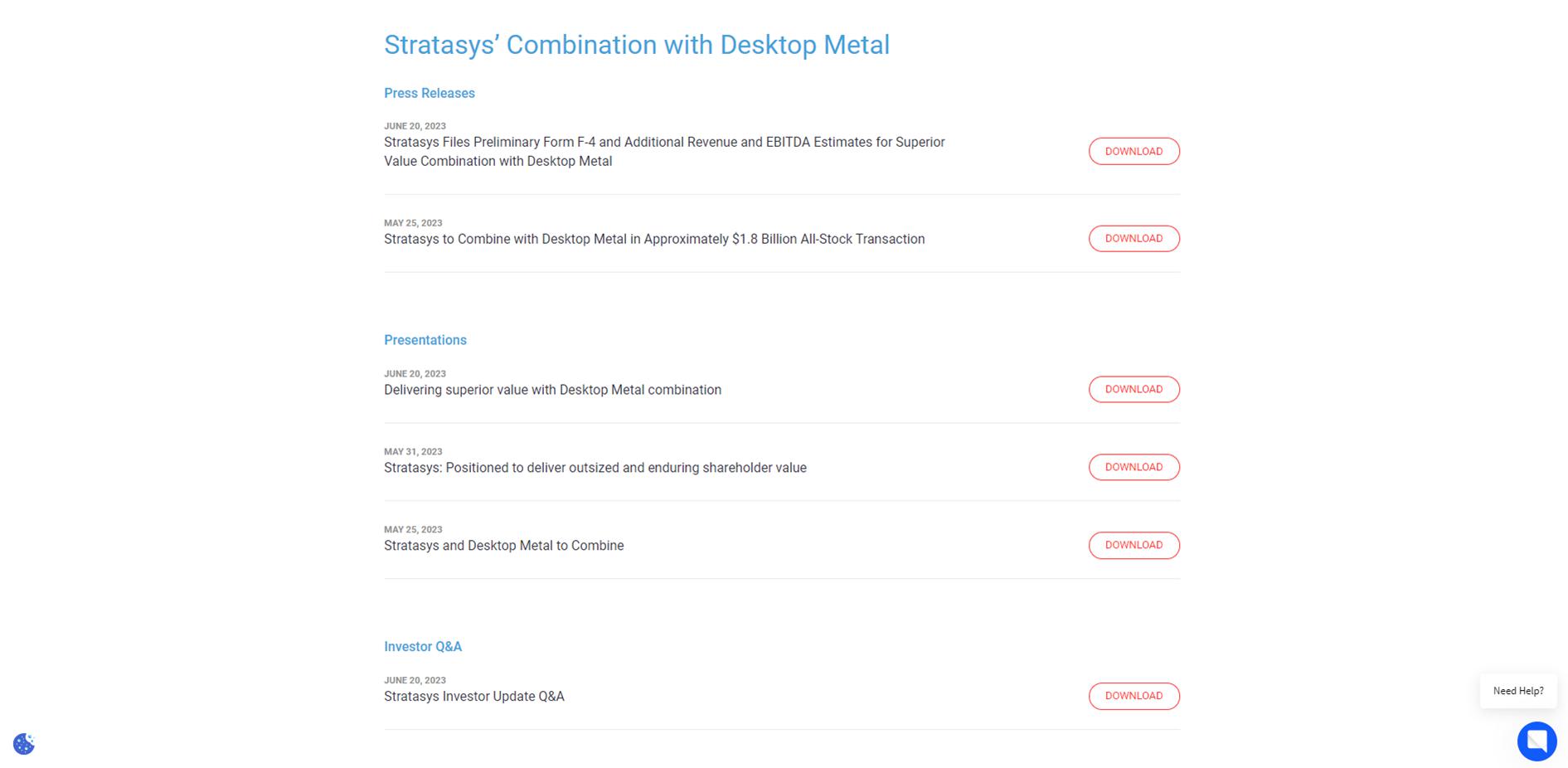Download Delivering superior value presentation

click(1134, 389)
